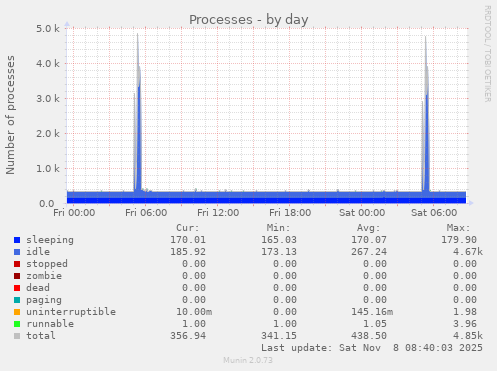Click runnable max value 3.96
Image resolution: width=497 pixels, height=371 pixels.
[x=465, y=324]
